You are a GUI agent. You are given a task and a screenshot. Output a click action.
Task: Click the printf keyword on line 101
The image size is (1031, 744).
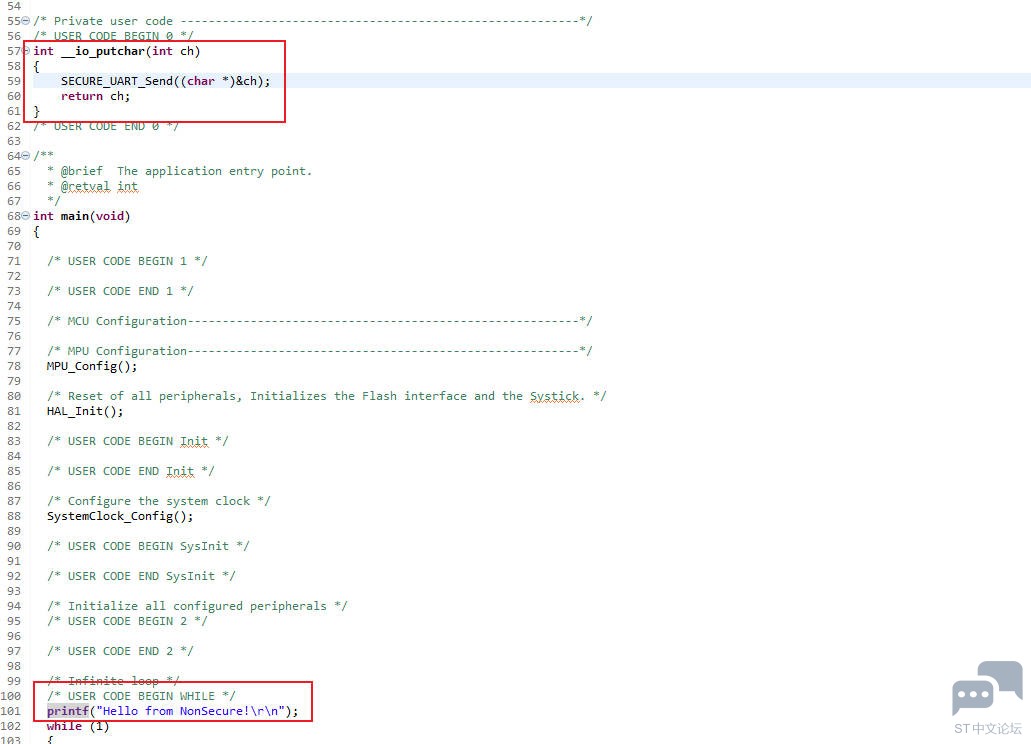click(x=68, y=711)
